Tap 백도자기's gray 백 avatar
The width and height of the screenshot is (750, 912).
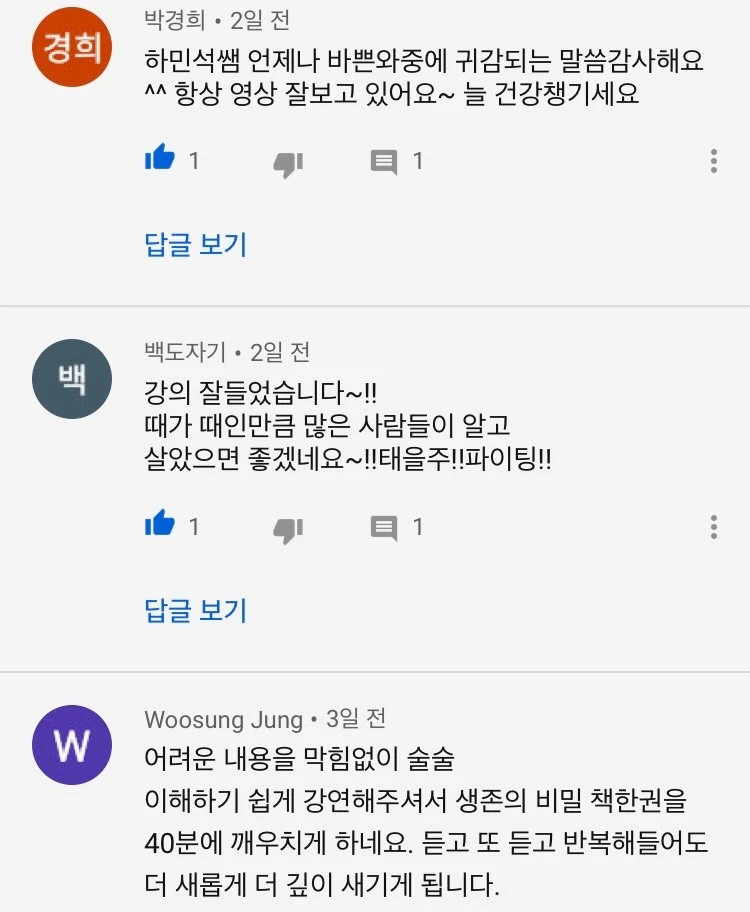pos(72,379)
